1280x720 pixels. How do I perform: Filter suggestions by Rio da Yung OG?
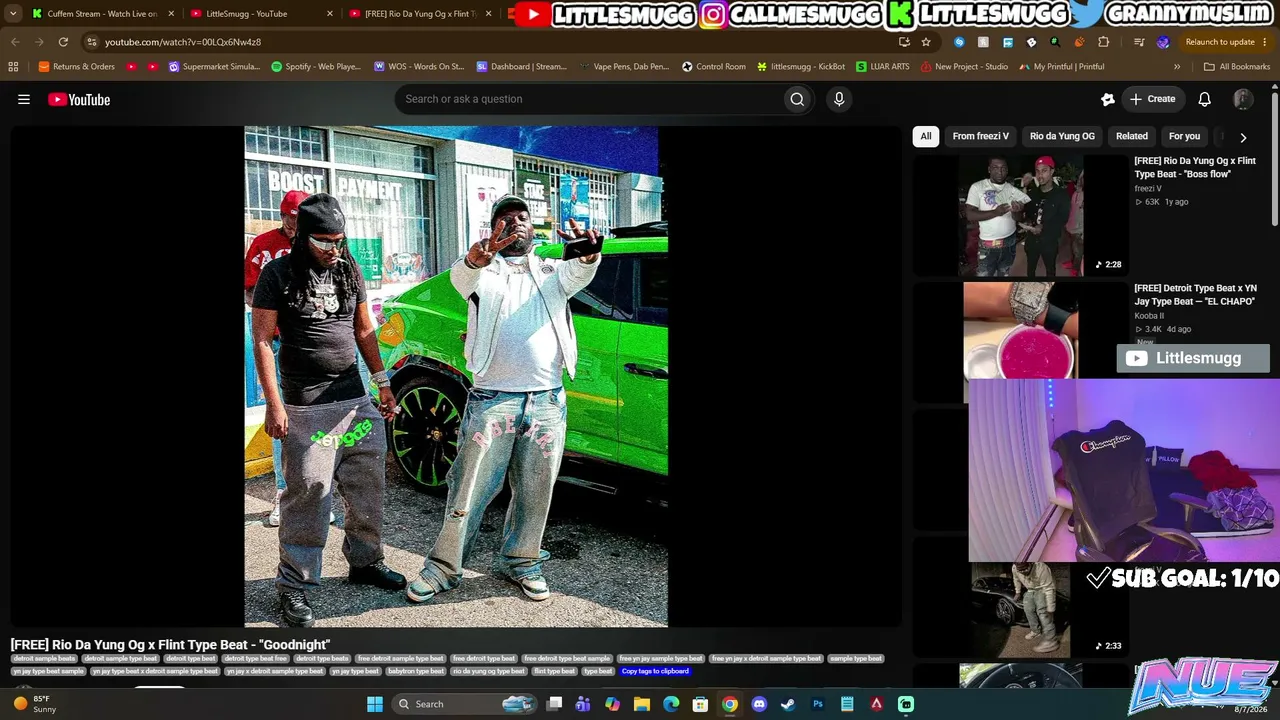pos(1062,136)
